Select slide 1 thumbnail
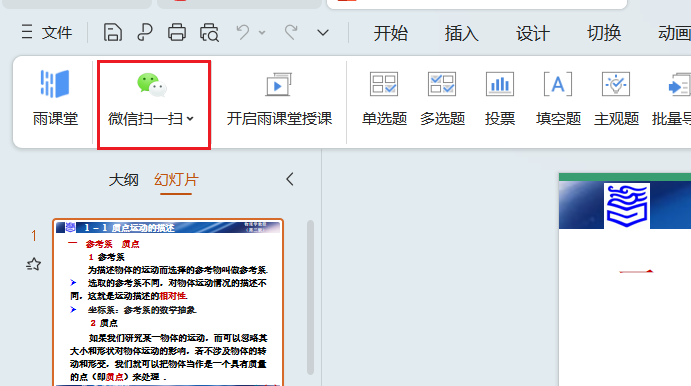 168,302
